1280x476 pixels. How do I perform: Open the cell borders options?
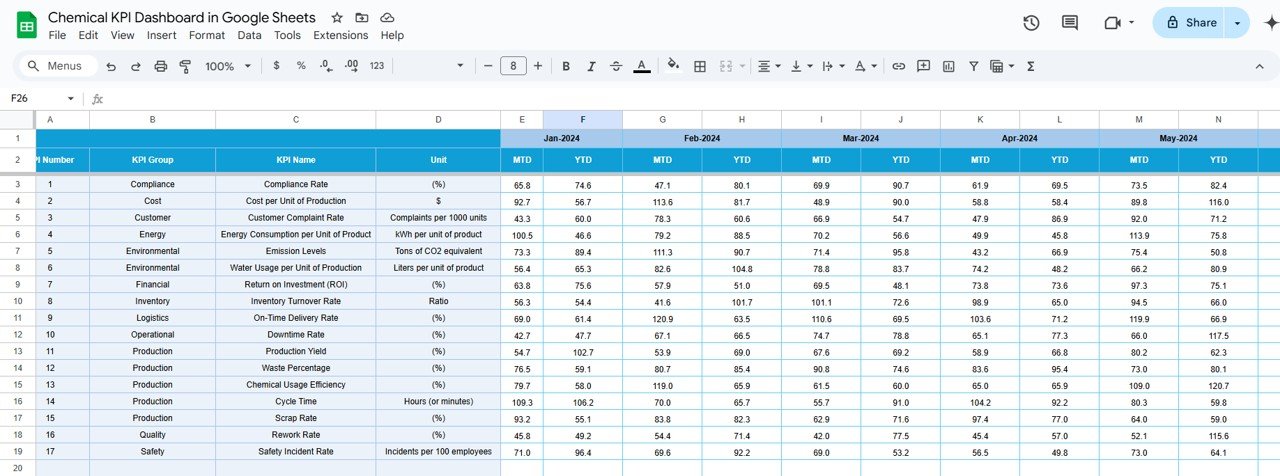tap(700, 66)
